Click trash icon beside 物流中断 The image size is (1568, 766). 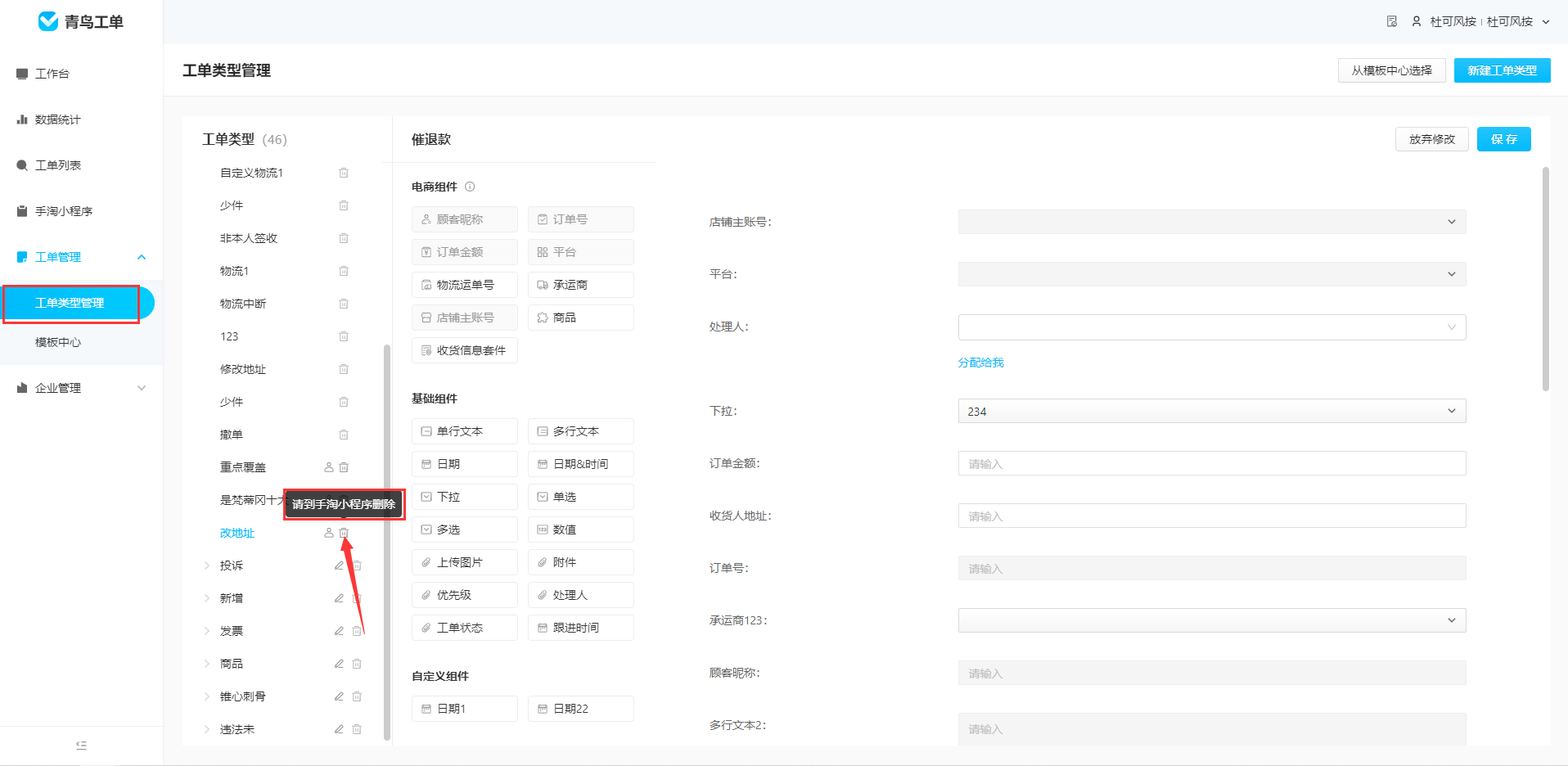344,304
